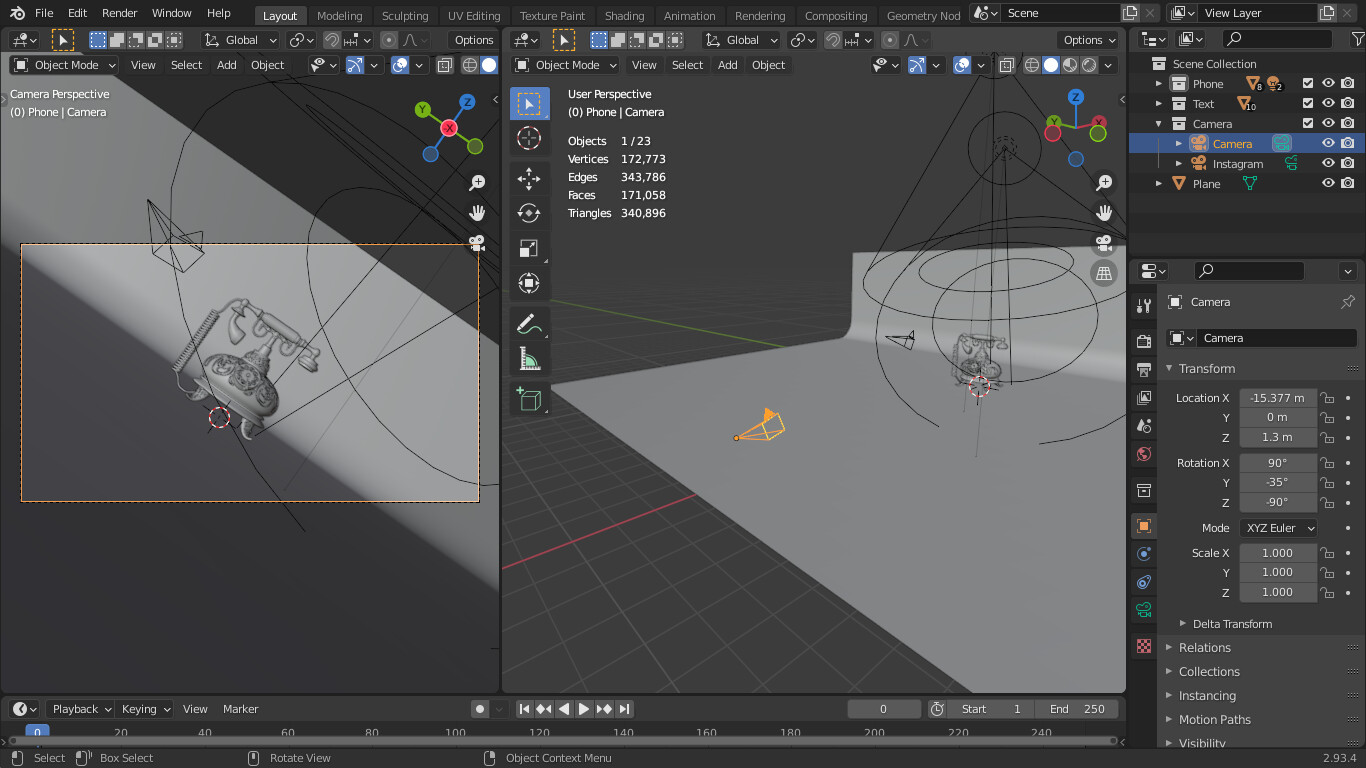This screenshot has width=1366, height=768.
Task: Activate the Annotate pencil tool
Action: coord(529,324)
